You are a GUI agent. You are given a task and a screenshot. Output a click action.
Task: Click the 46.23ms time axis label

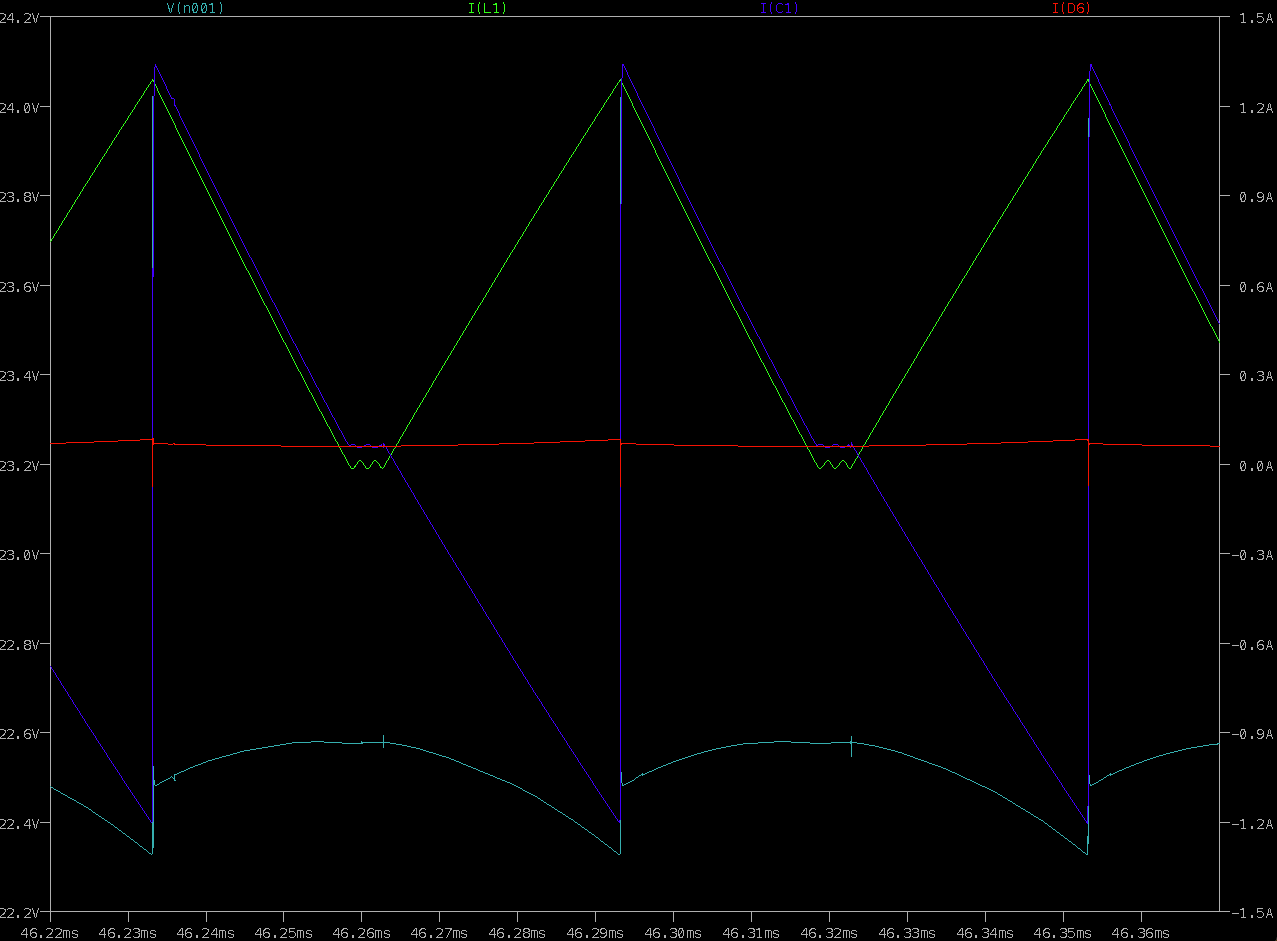128,932
